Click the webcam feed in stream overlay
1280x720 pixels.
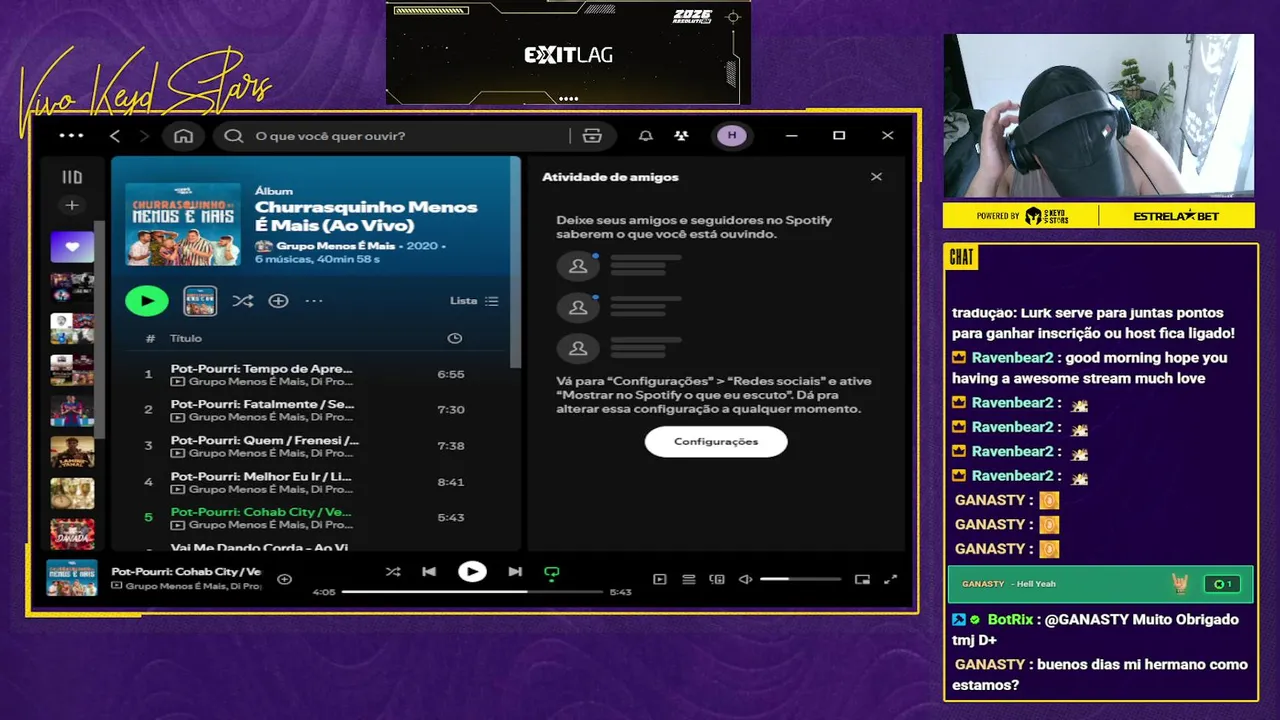coord(1099,116)
